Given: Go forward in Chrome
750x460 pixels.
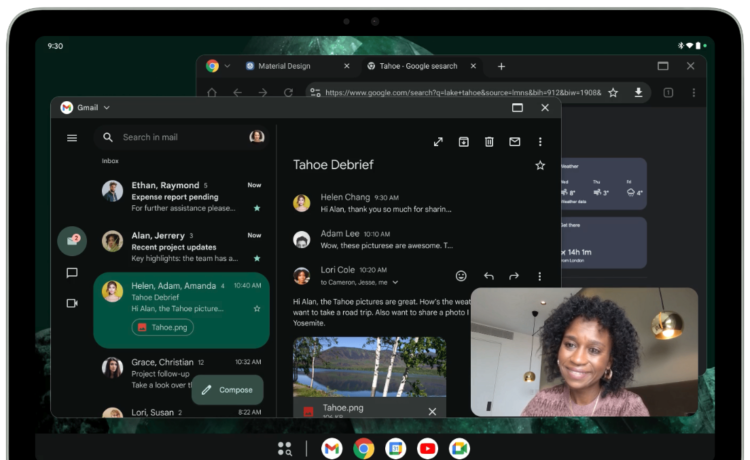Looking at the screenshot, I should coord(263,93).
